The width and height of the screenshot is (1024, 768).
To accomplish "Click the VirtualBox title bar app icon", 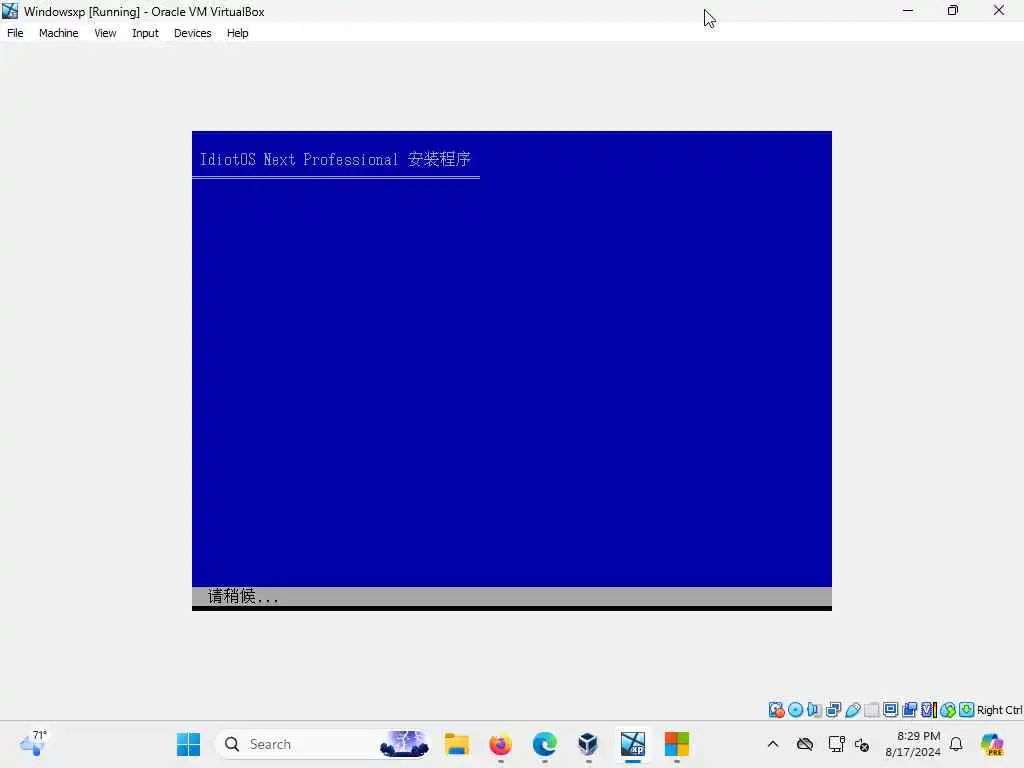I will 10,11.
